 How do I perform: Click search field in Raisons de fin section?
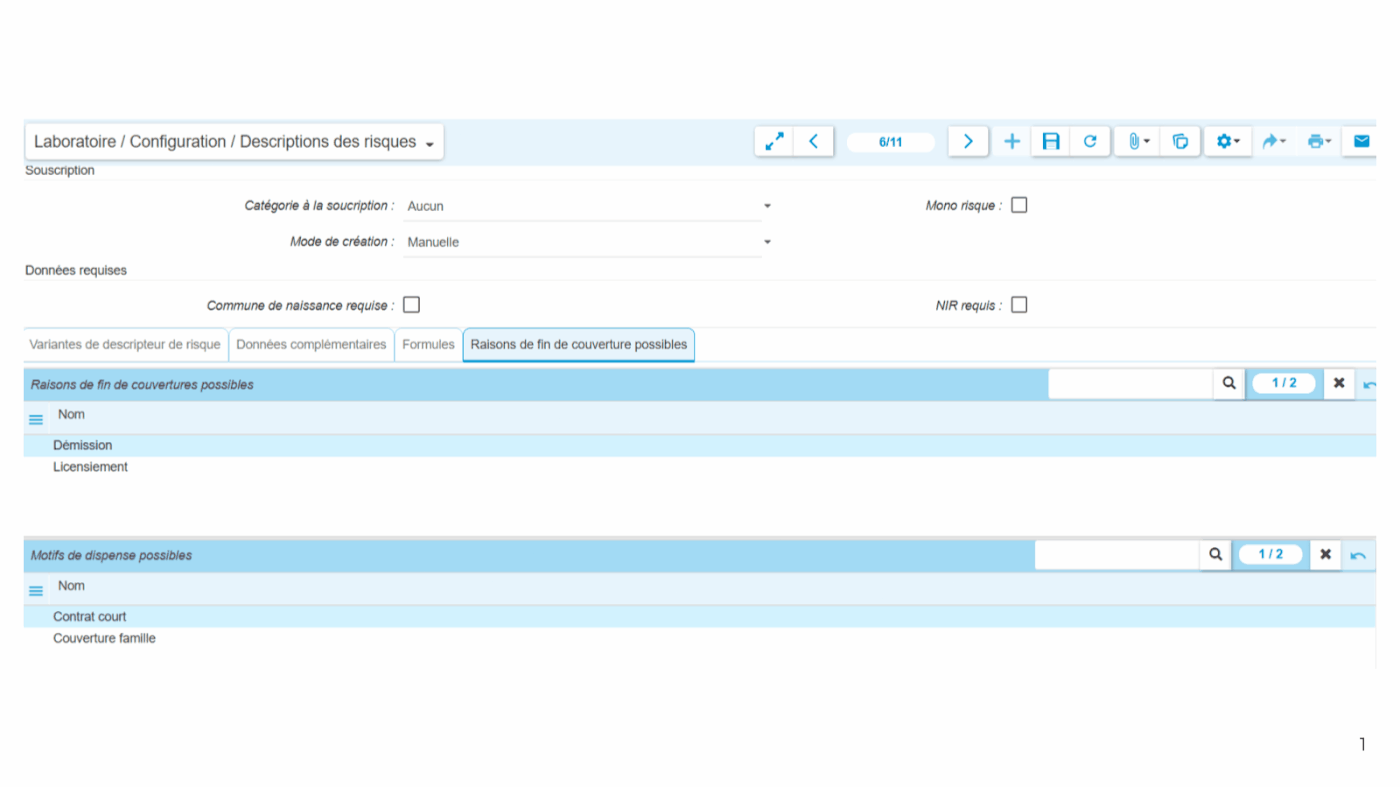click(x=1130, y=383)
